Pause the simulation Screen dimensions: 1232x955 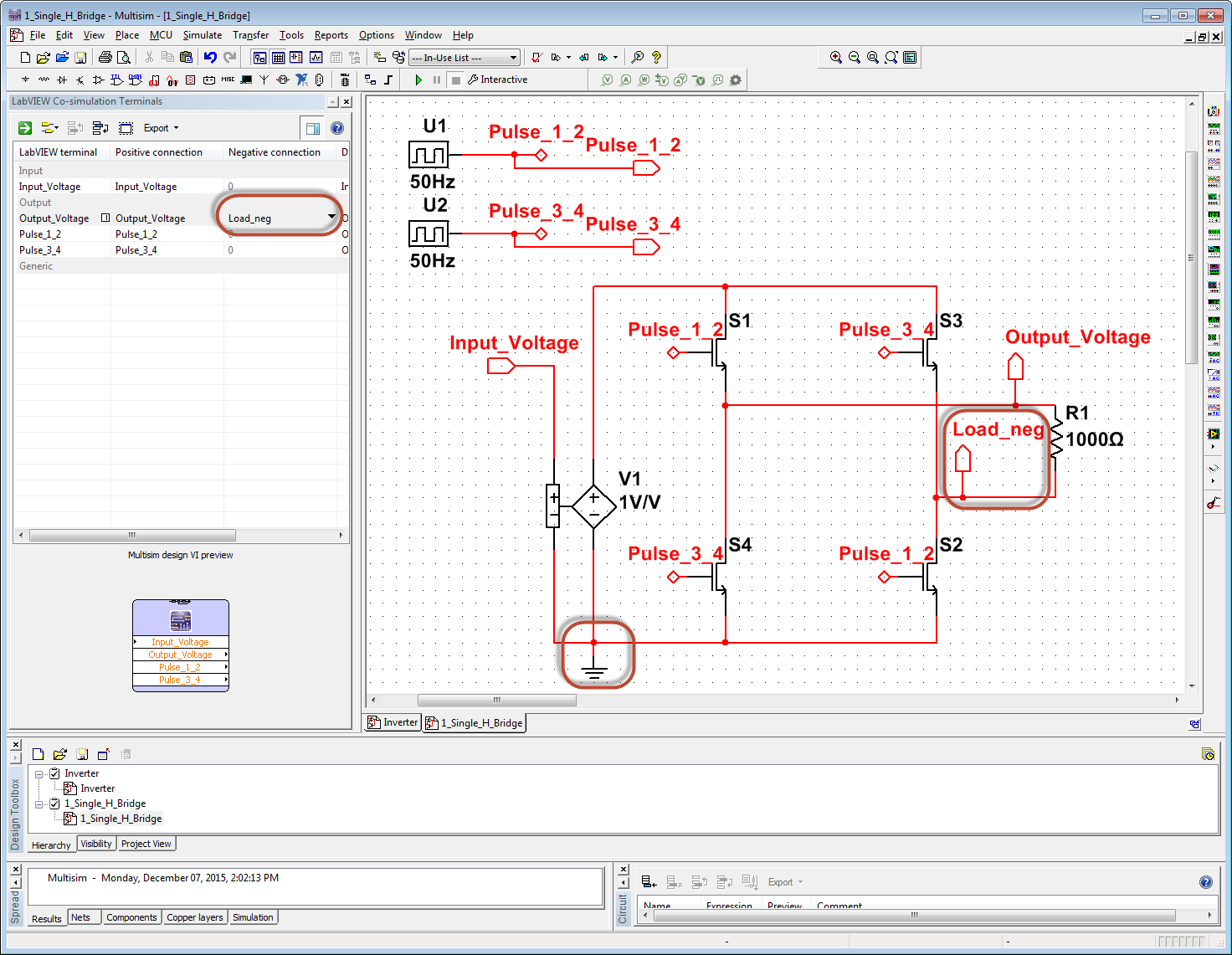(437, 80)
